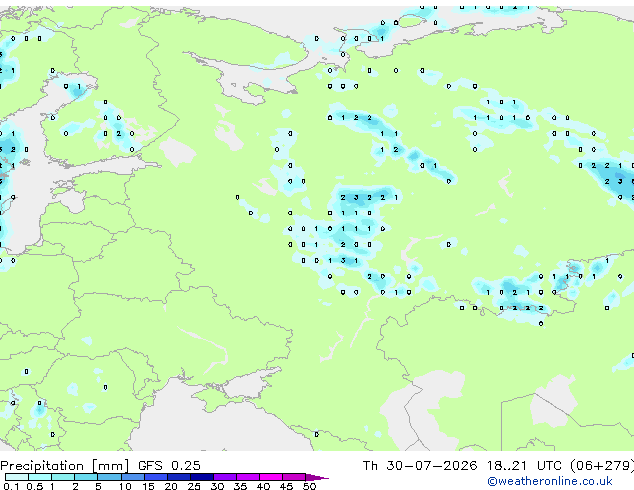
Task: Click the forecast date 'Th 30-07-2026'
Action: 419,466
